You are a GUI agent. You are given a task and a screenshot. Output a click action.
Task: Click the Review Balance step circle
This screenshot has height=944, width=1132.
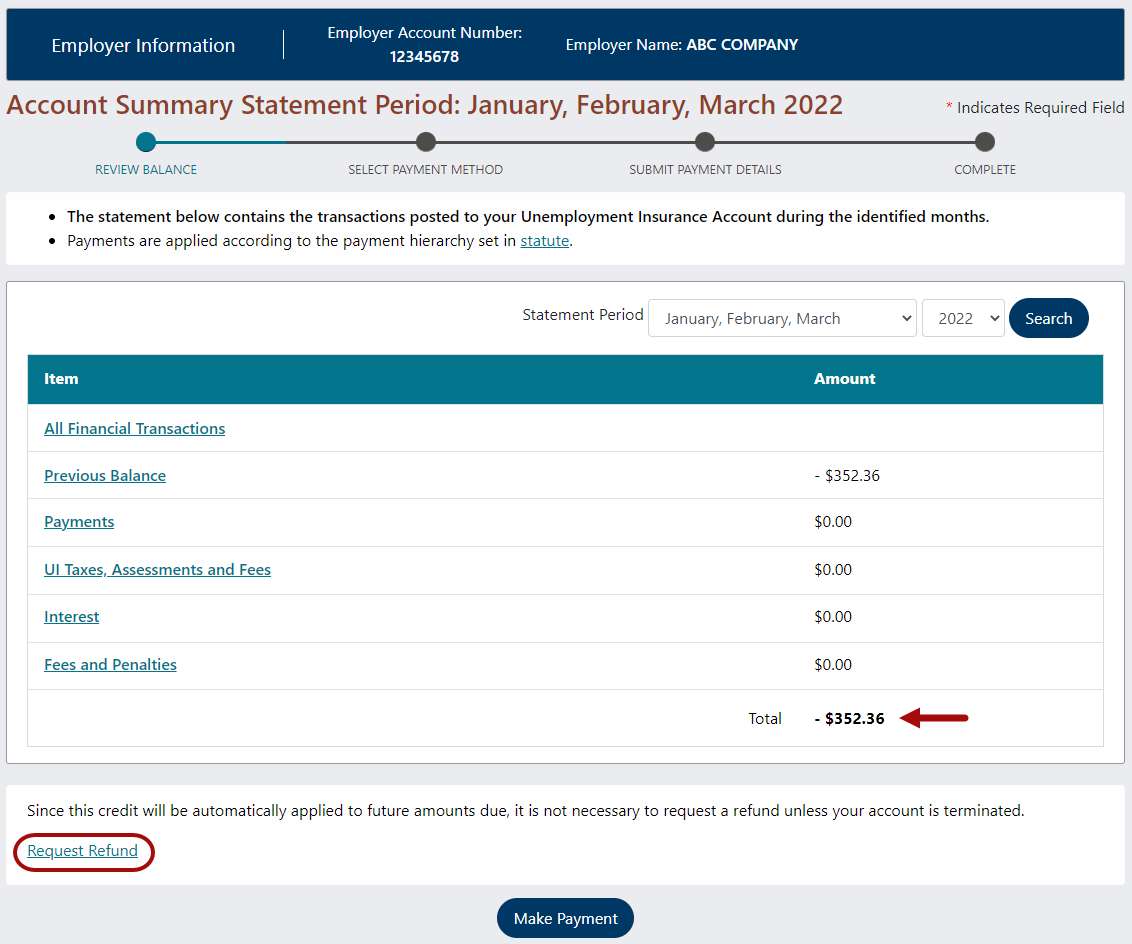click(146, 142)
